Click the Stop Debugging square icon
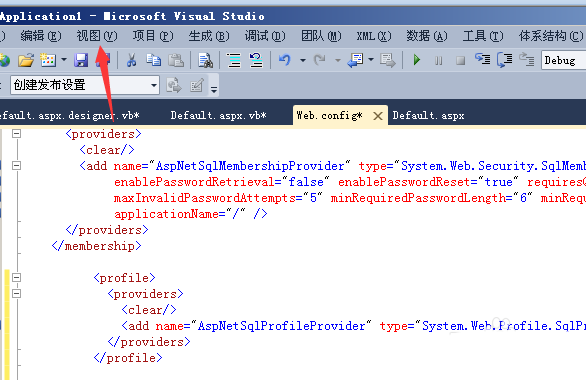The height and width of the screenshot is (380, 586). (460, 60)
